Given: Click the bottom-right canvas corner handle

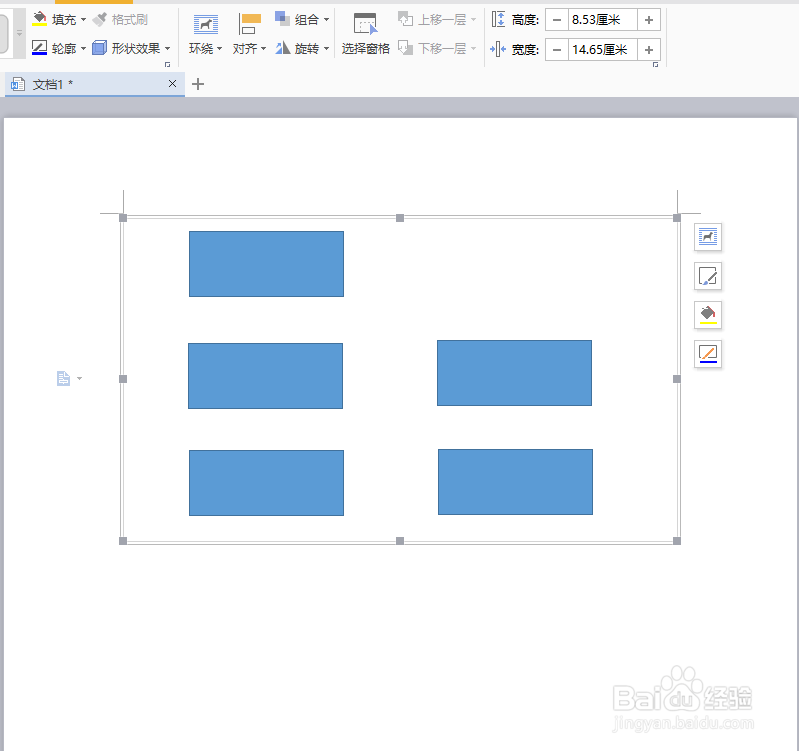Looking at the screenshot, I should click(677, 541).
